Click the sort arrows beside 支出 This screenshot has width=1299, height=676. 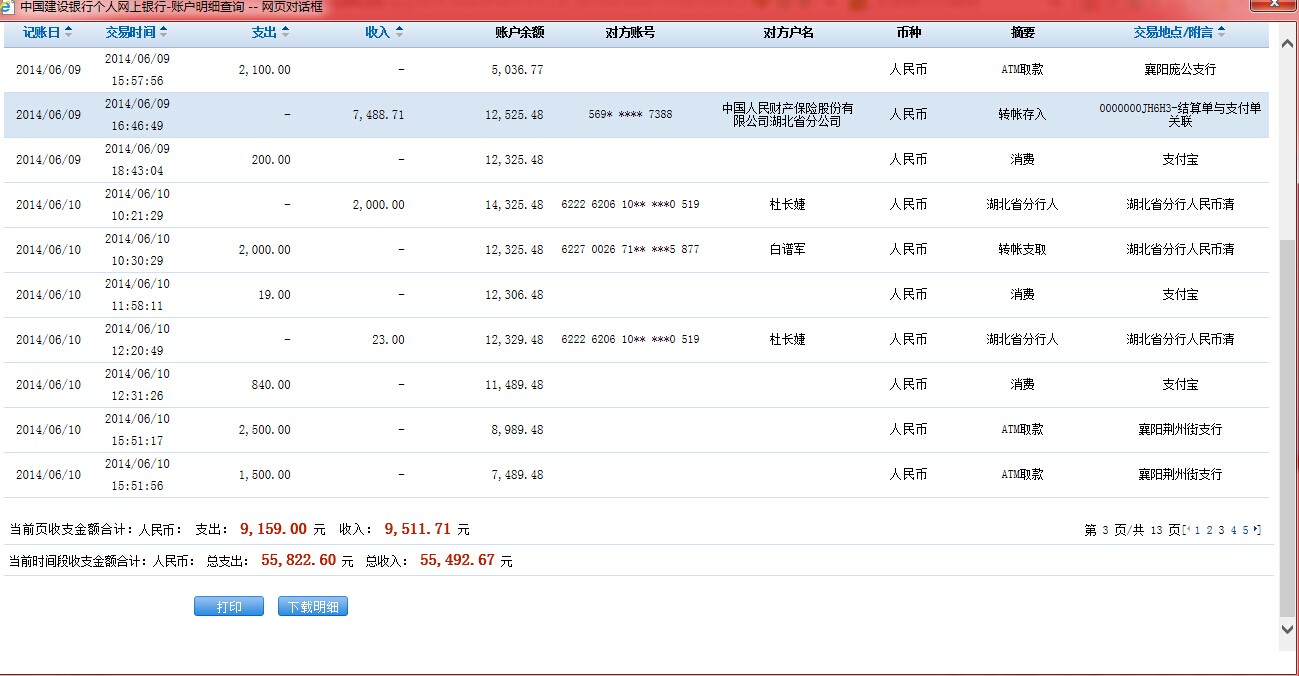coord(285,32)
